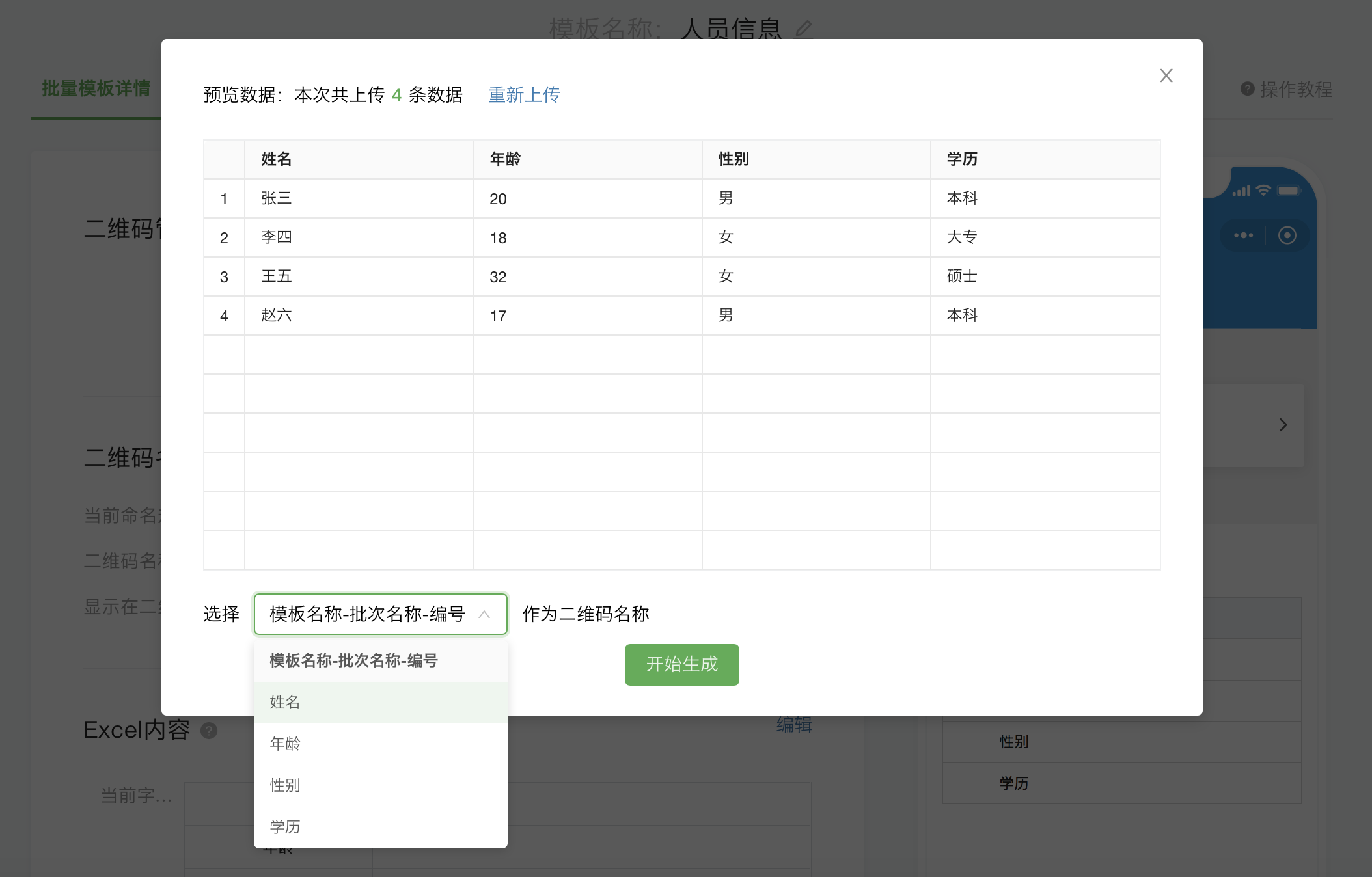Click age cell 17

(588, 316)
